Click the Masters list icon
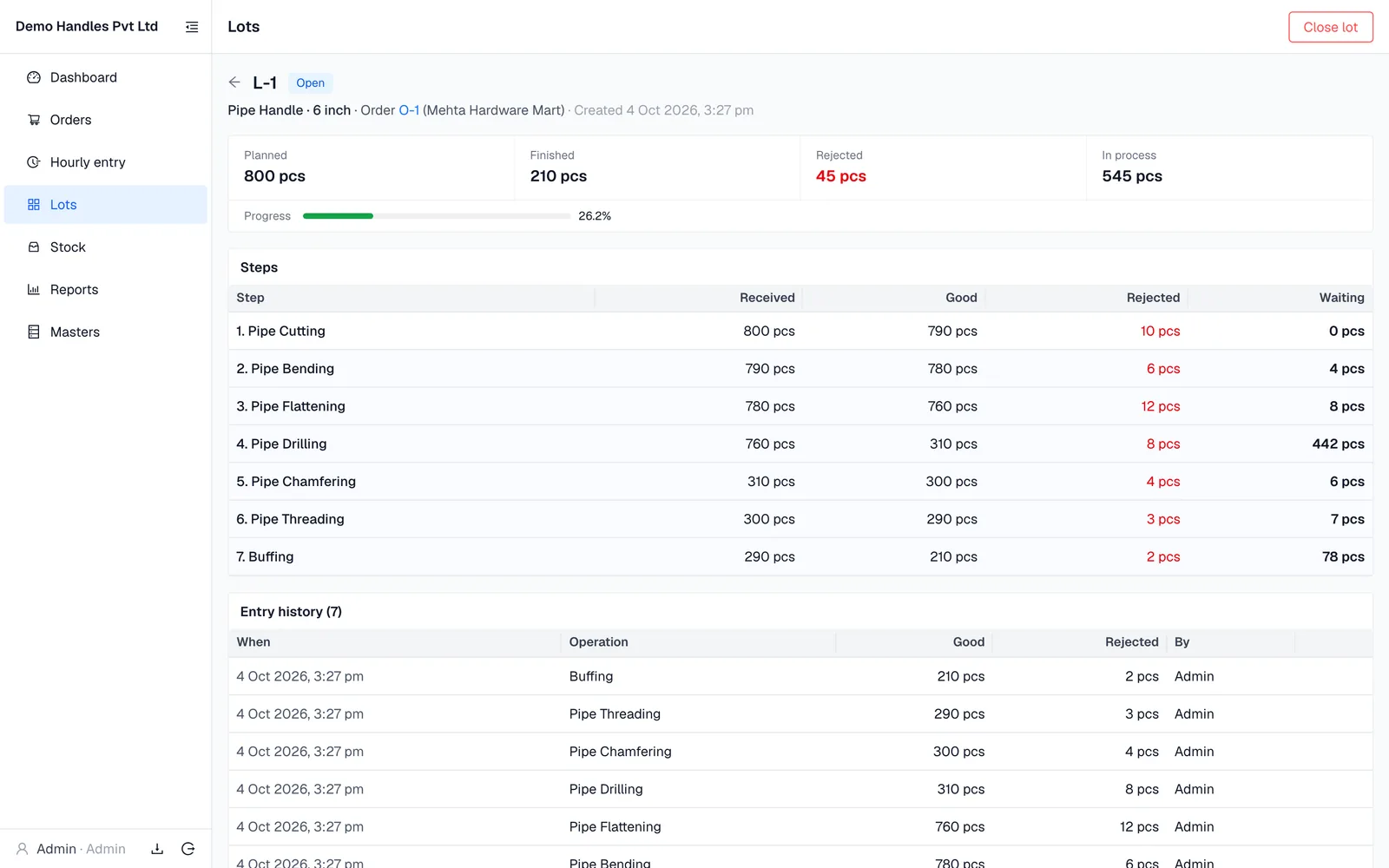The image size is (1389, 868). pos(34,332)
